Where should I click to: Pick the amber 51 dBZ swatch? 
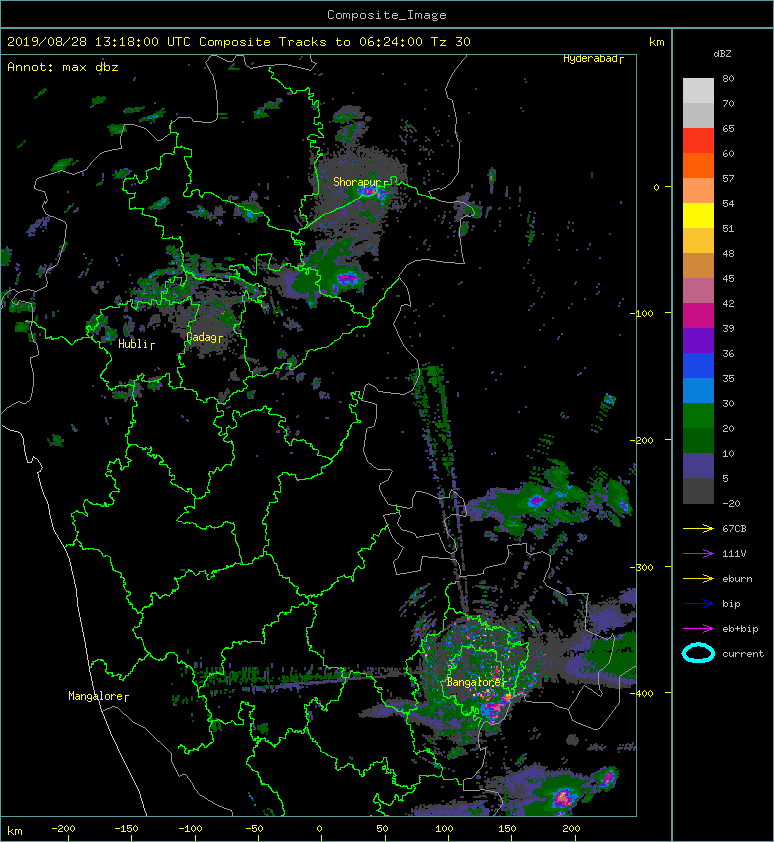point(698,241)
